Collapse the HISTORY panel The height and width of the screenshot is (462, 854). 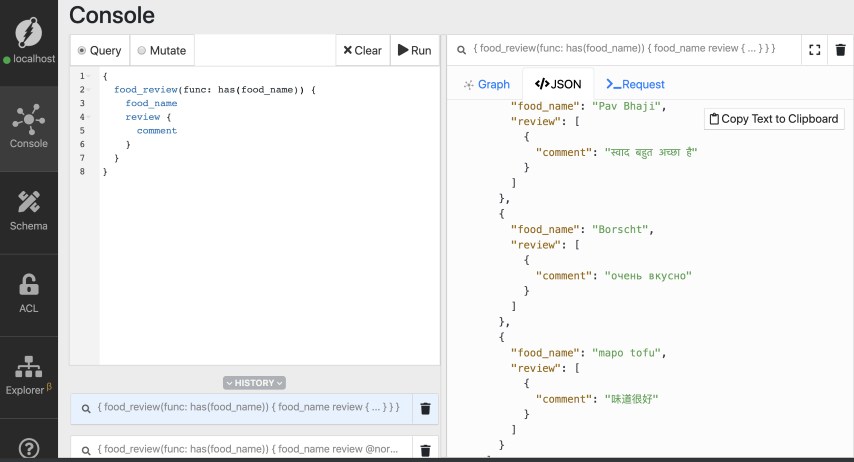[254, 383]
